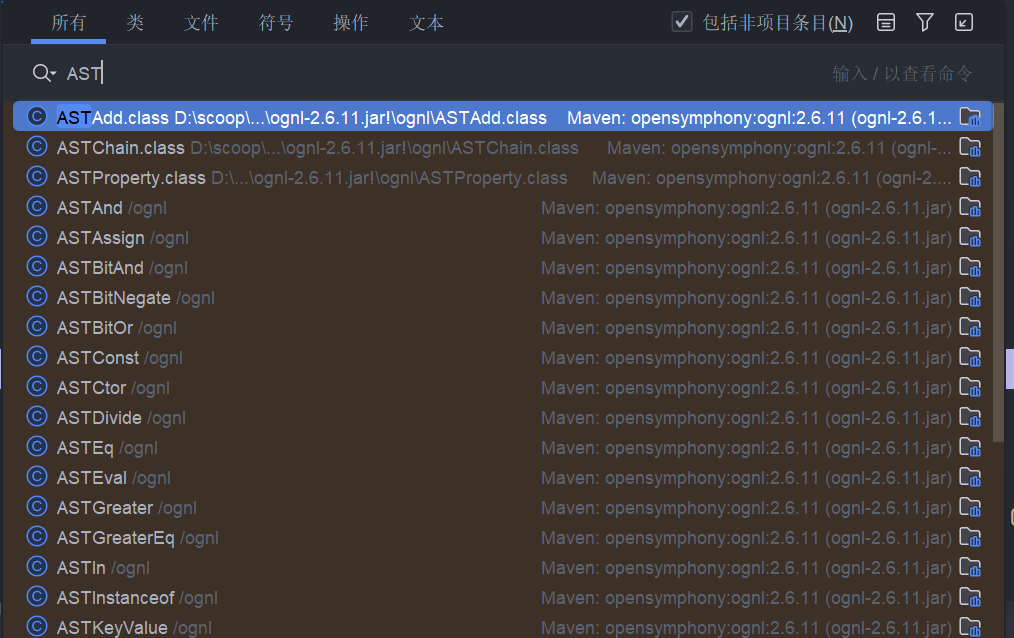Click class icon beside ASTGreaterEq
Screen dimensions: 1014x638
click(x=37, y=537)
